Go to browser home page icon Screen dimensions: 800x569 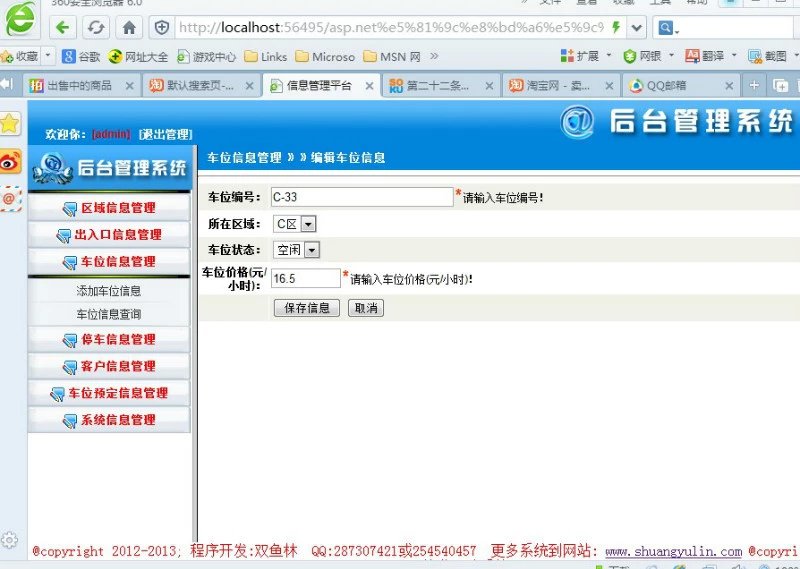click(129, 27)
